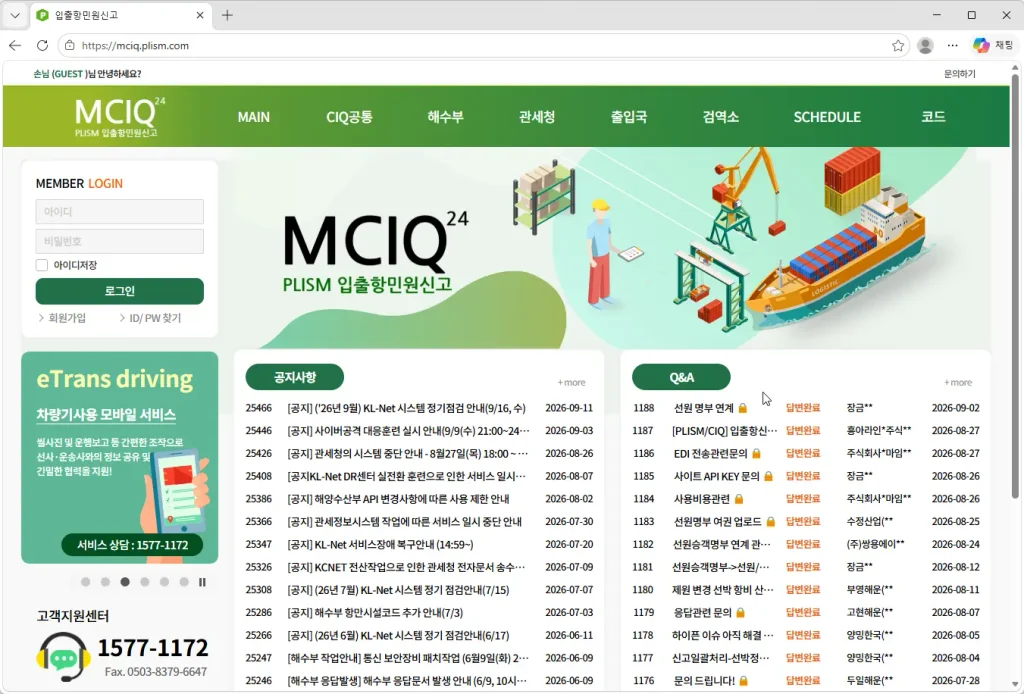View site information lock icon
1024x694 pixels.
[70, 46]
